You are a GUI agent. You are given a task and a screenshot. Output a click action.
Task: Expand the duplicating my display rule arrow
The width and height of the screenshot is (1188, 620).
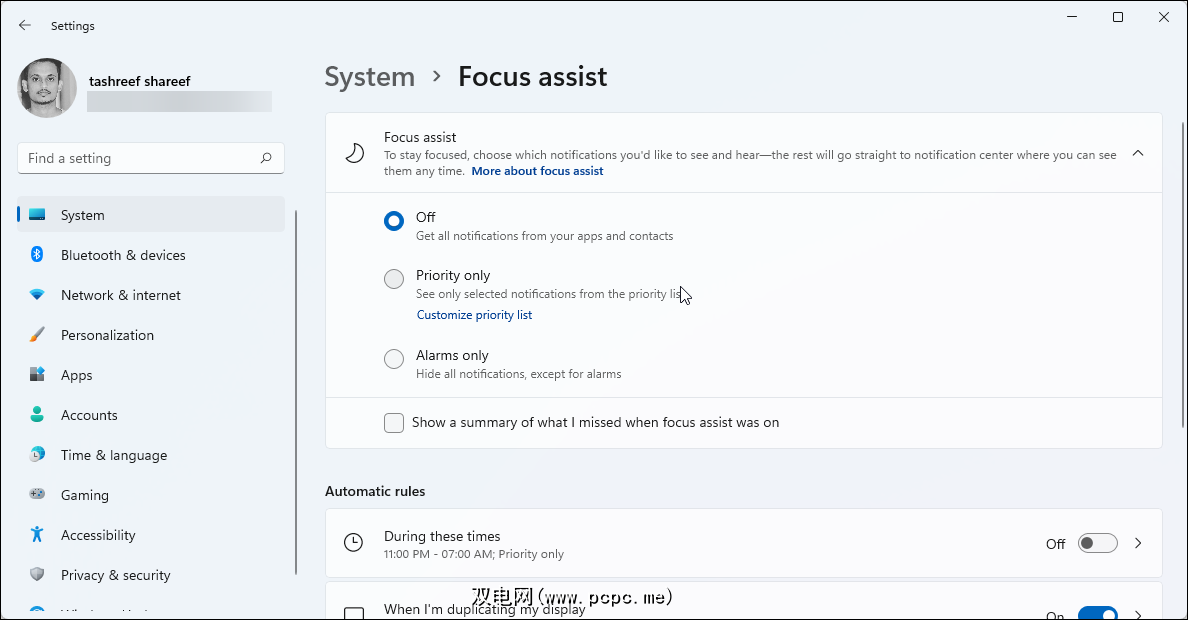pyautogui.click(x=1138, y=613)
